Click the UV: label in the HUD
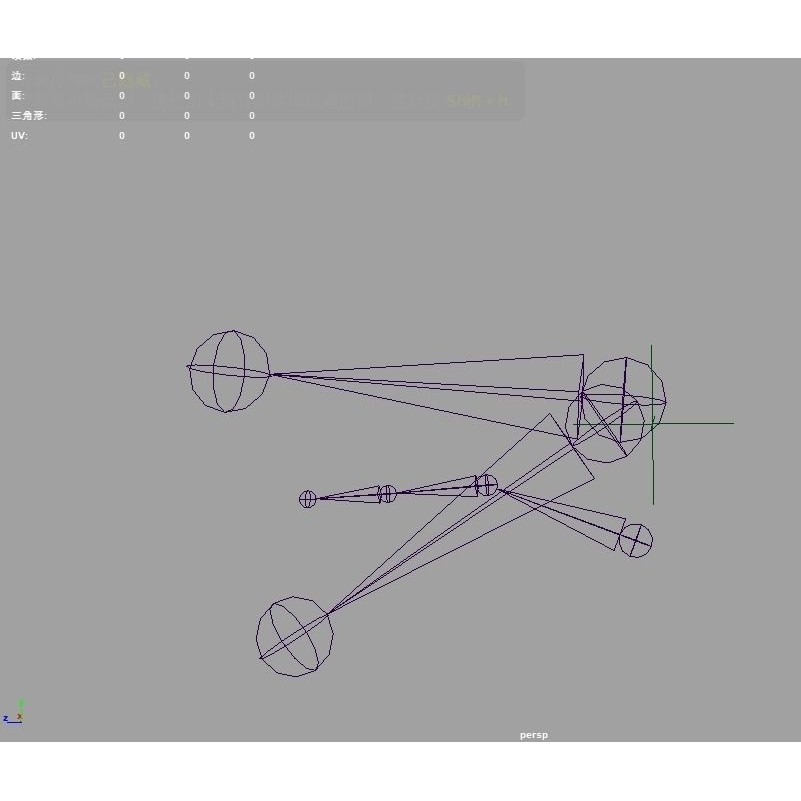 pos(19,135)
